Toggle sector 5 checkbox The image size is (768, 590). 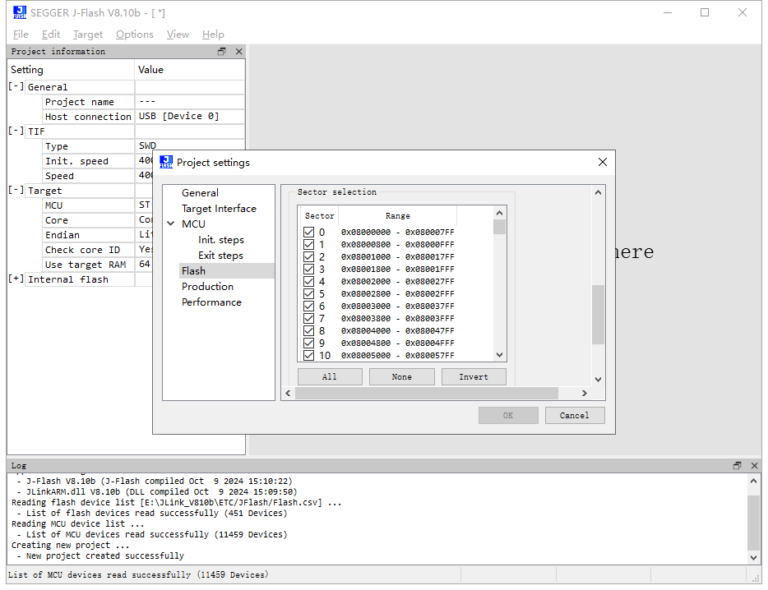point(309,294)
